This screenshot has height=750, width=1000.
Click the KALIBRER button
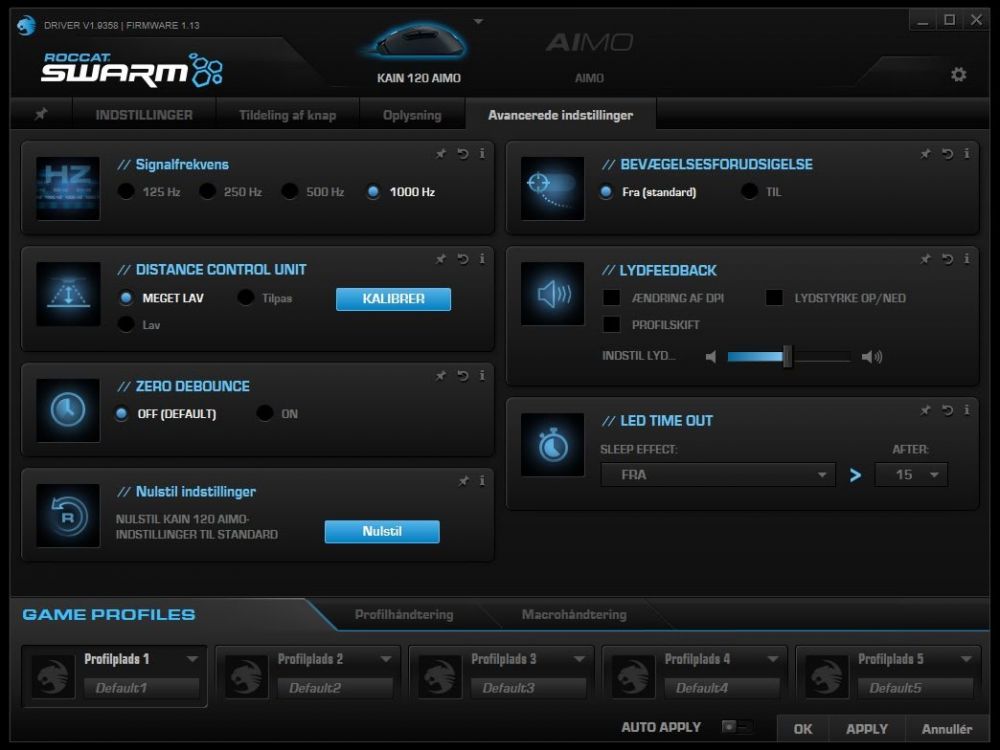(x=393, y=299)
